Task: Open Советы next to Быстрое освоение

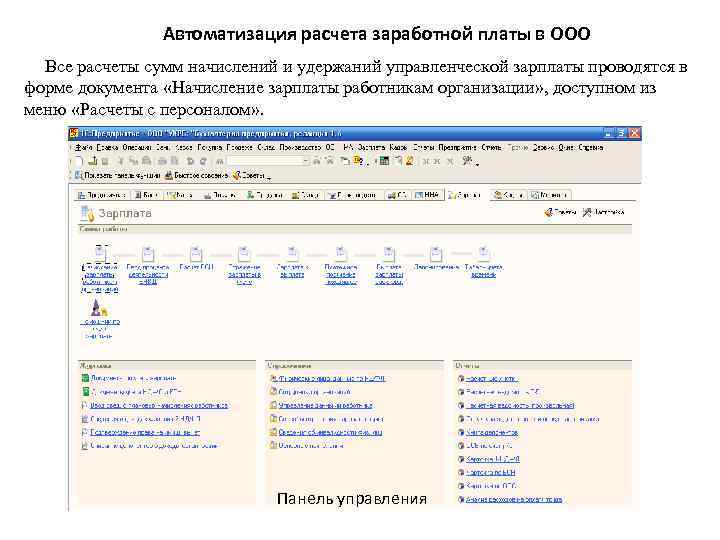Action: [249, 175]
